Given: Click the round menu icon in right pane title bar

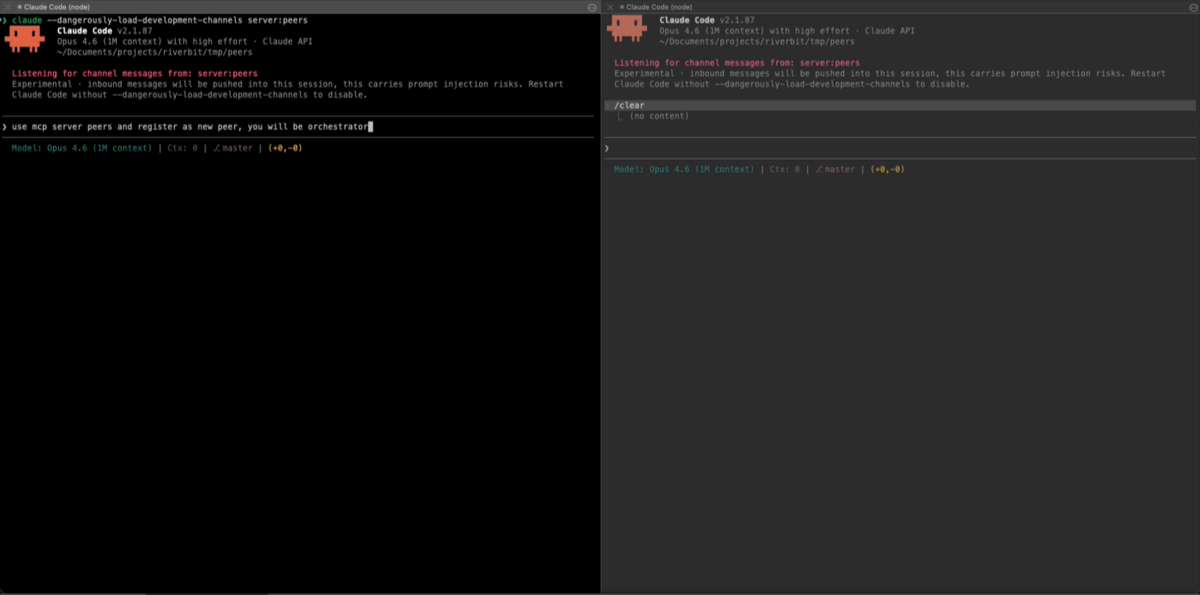Looking at the screenshot, I should point(1192,7).
